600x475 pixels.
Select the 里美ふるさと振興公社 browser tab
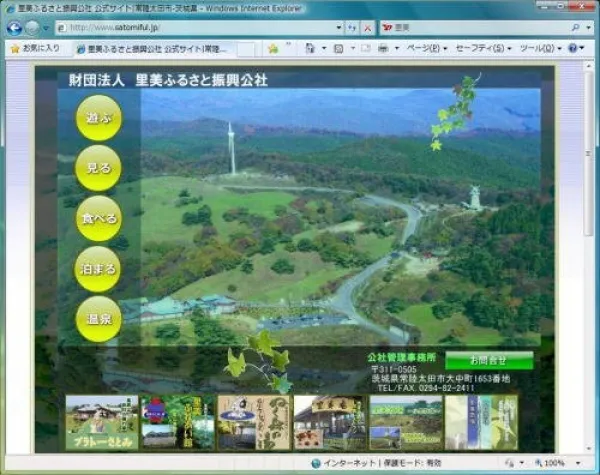(150, 48)
